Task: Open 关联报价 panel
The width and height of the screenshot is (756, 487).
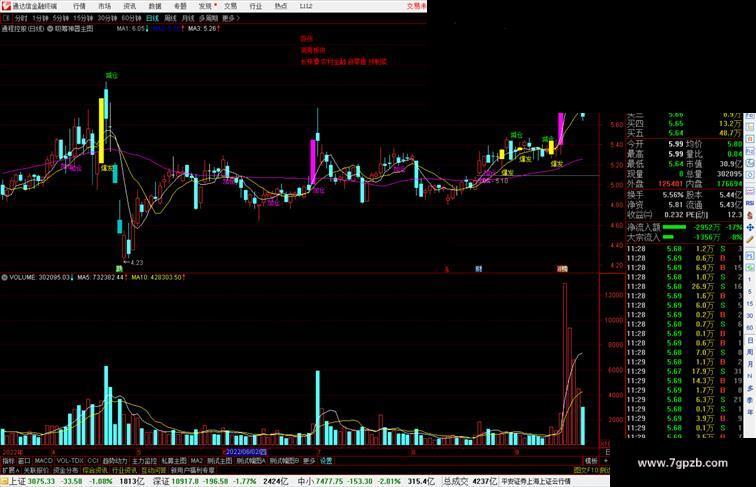Action: tap(36, 470)
